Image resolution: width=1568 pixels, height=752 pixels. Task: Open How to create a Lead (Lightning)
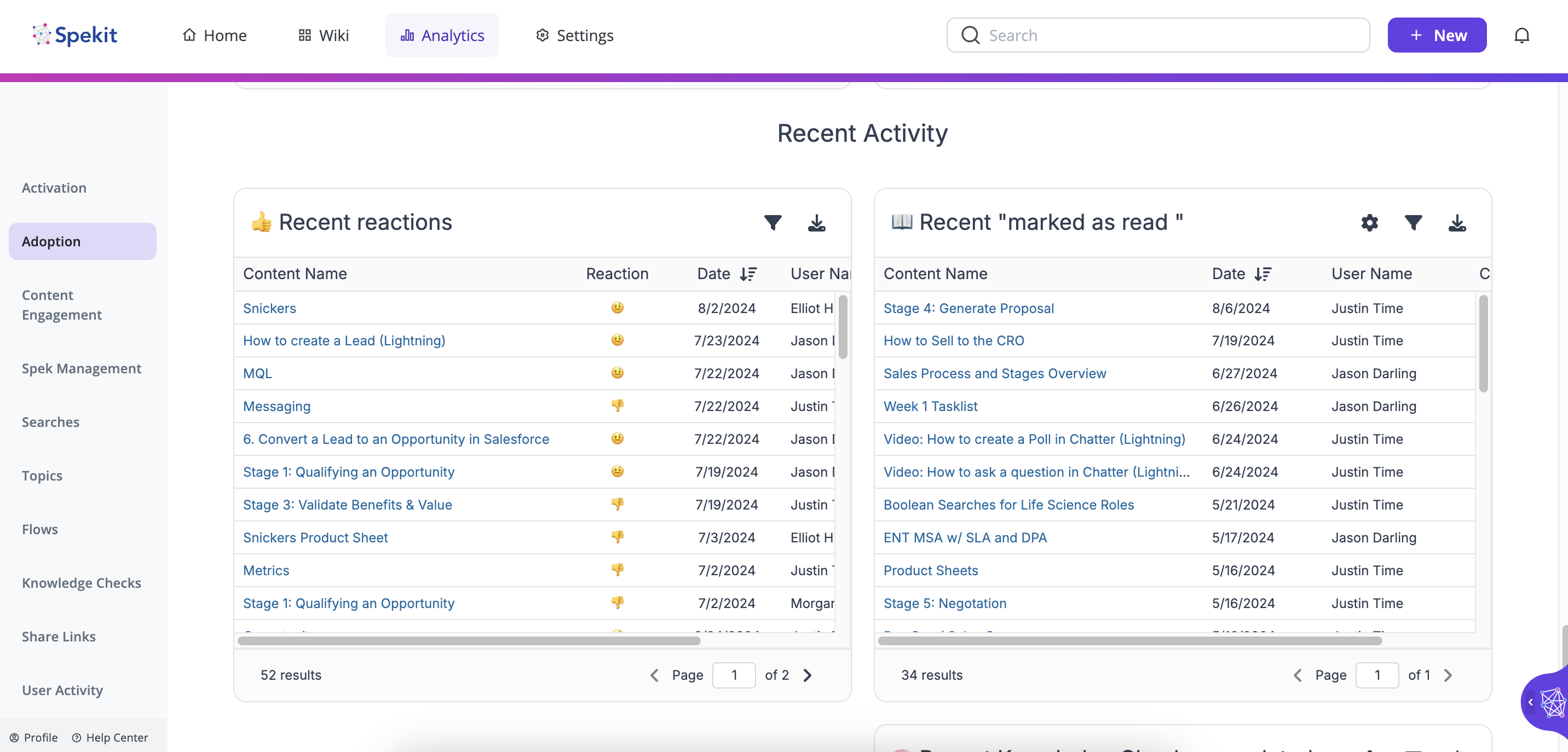click(x=344, y=341)
